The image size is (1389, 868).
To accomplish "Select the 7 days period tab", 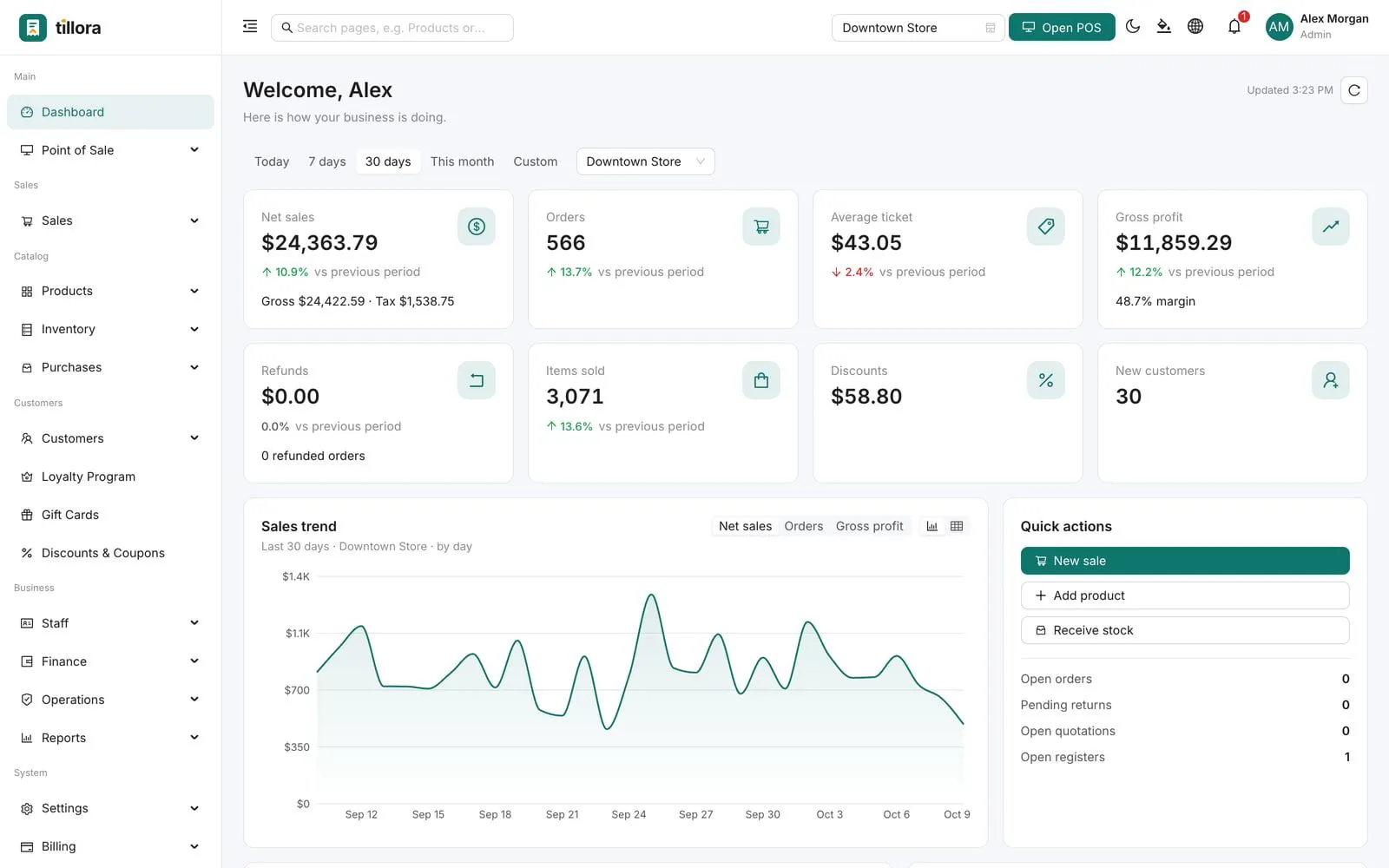I will click(327, 161).
